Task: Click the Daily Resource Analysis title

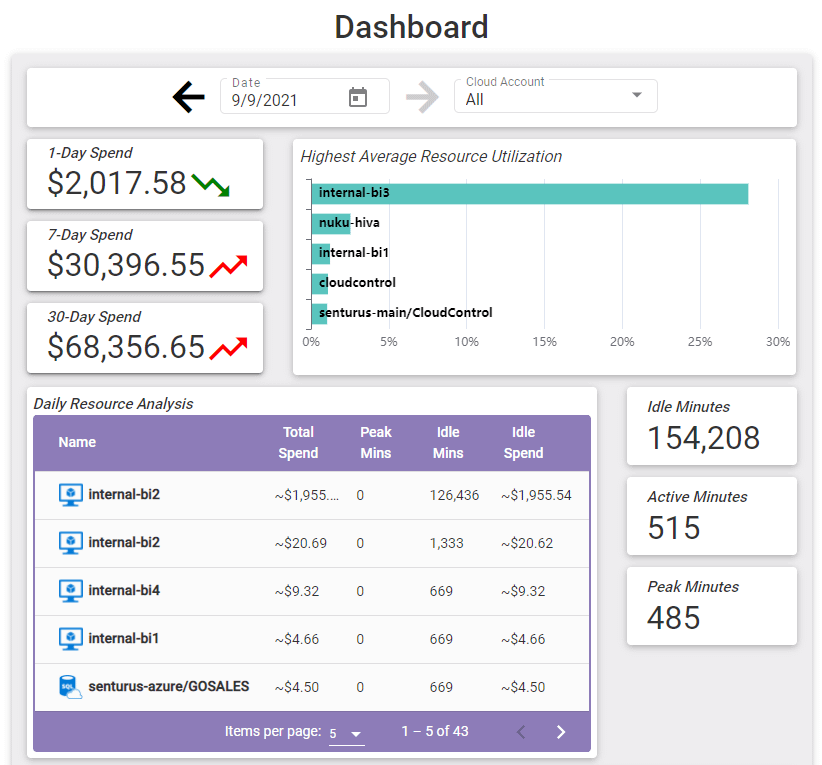Action: tap(113, 404)
